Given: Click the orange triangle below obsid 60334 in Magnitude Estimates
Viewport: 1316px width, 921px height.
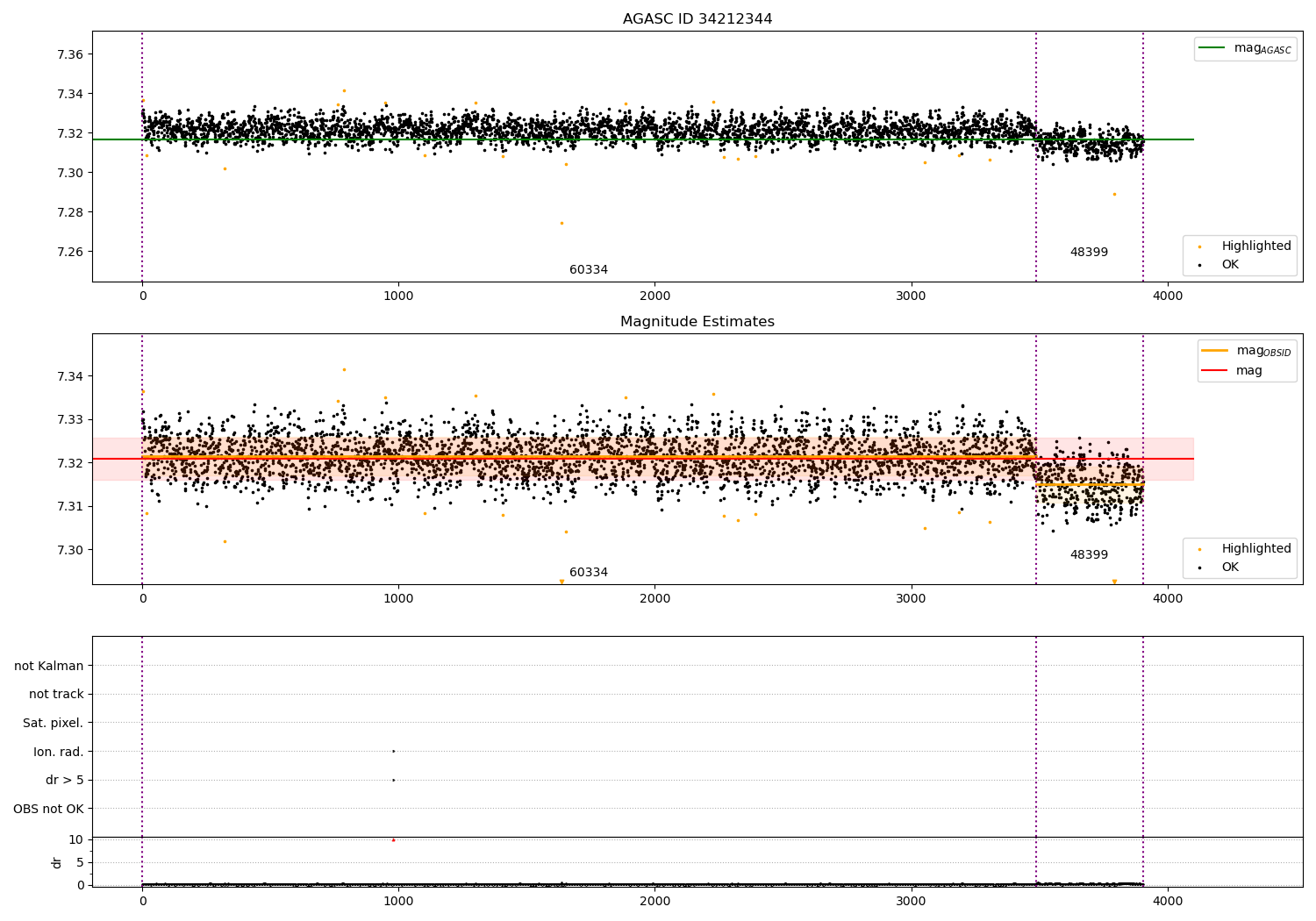Looking at the screenshot, I should tap(561, 582).
